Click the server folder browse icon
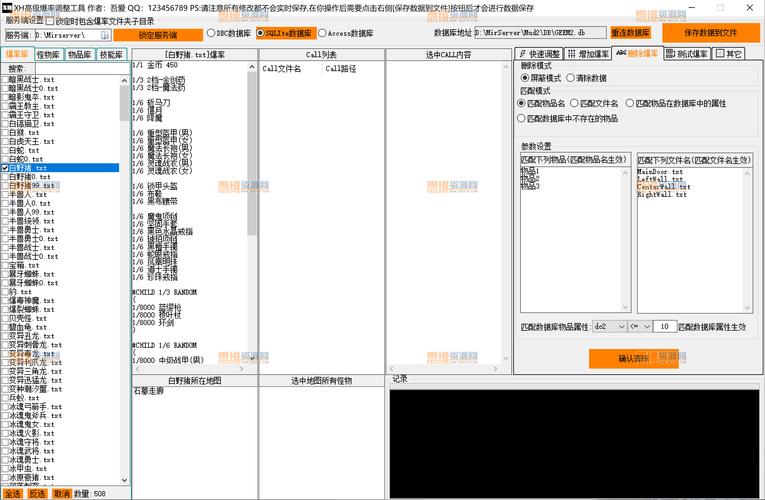The height and width of the screenshot is (500, 765). (x=104, y=35)
